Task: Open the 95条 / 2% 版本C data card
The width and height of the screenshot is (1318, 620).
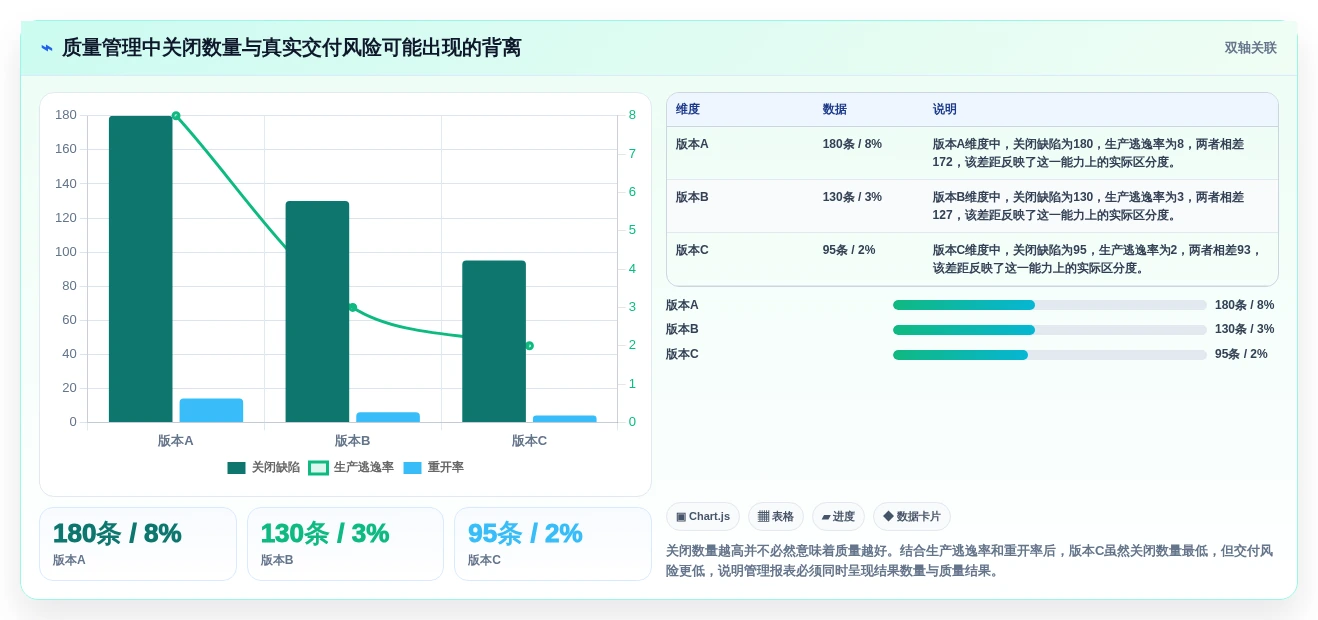Action: (x=552, y=544)
